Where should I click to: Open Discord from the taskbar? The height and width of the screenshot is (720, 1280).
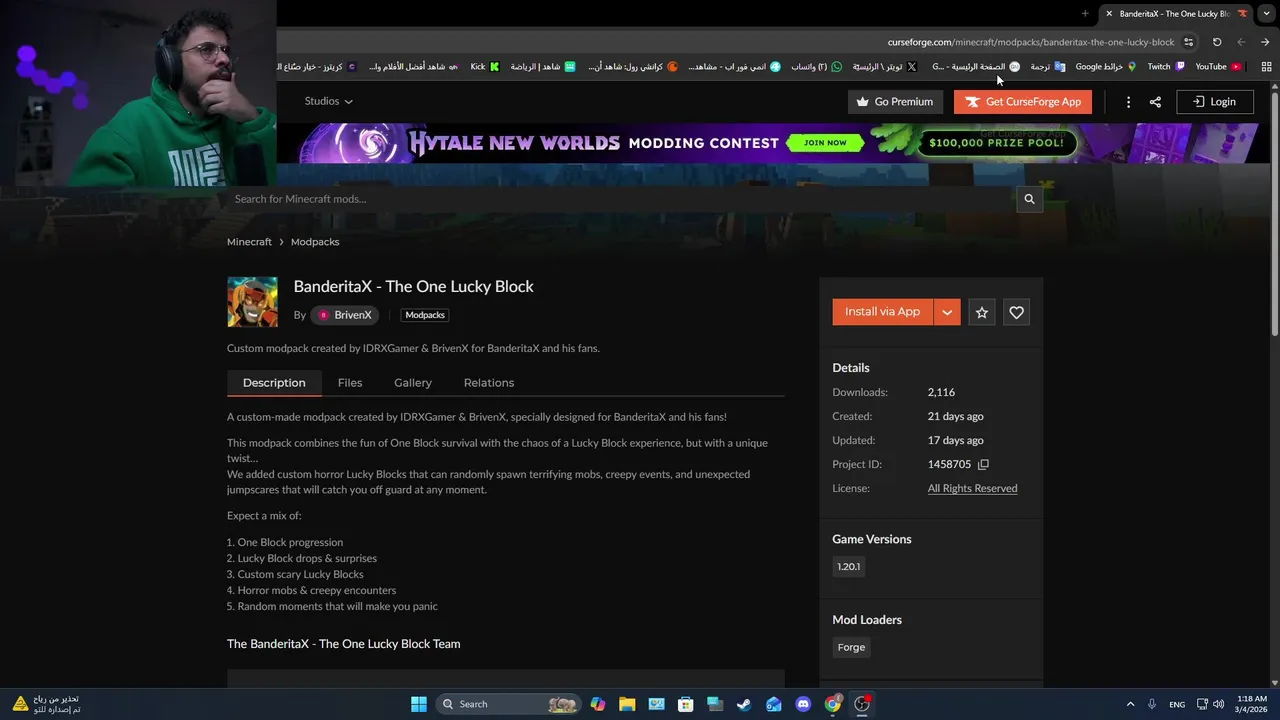pos(803,704)
